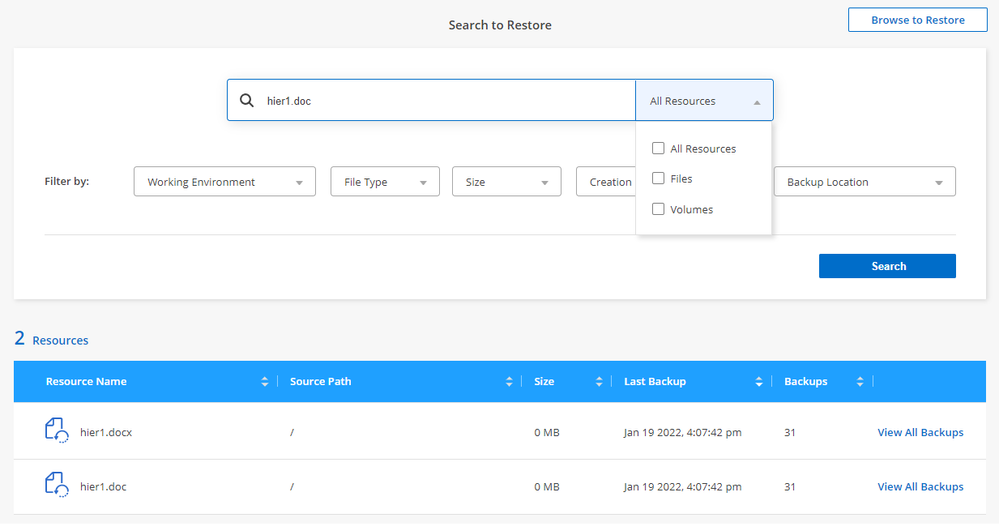Sort by Last Backup column arrows

pos(759,382)
